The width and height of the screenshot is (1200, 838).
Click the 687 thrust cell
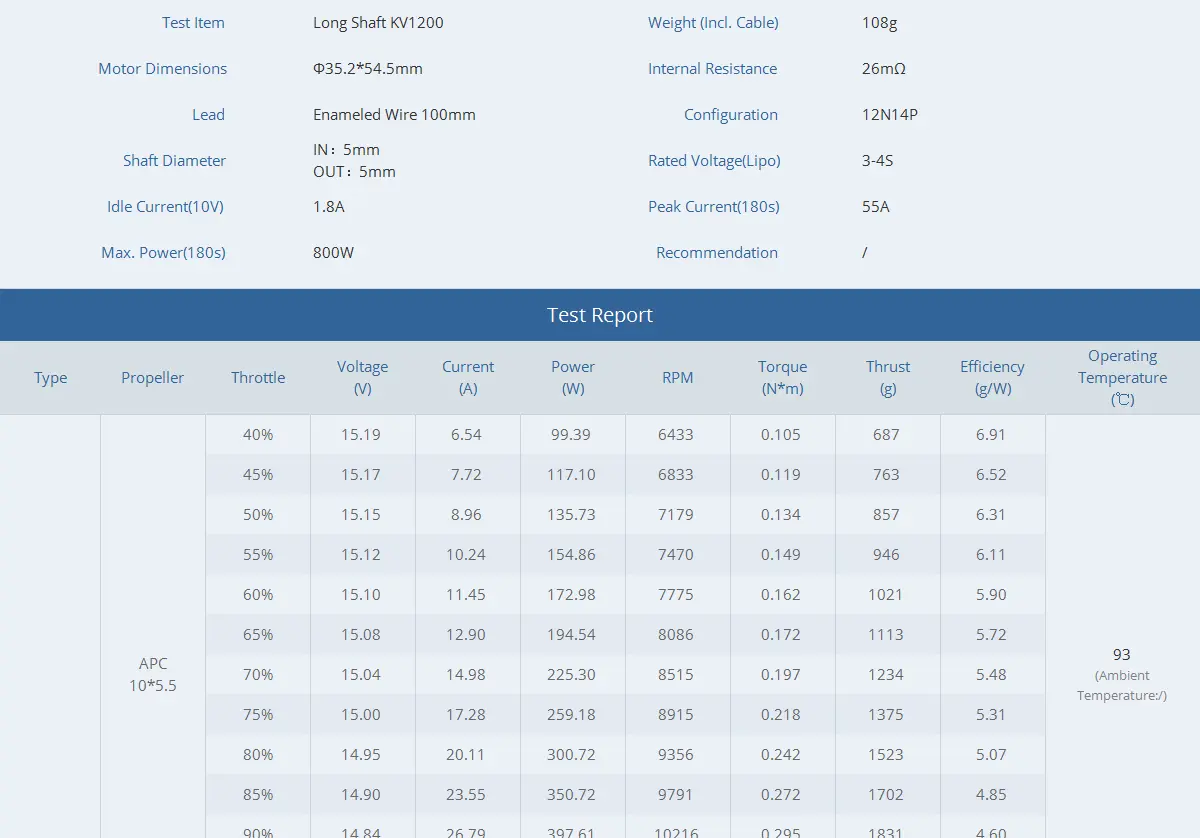click(886, 434)
